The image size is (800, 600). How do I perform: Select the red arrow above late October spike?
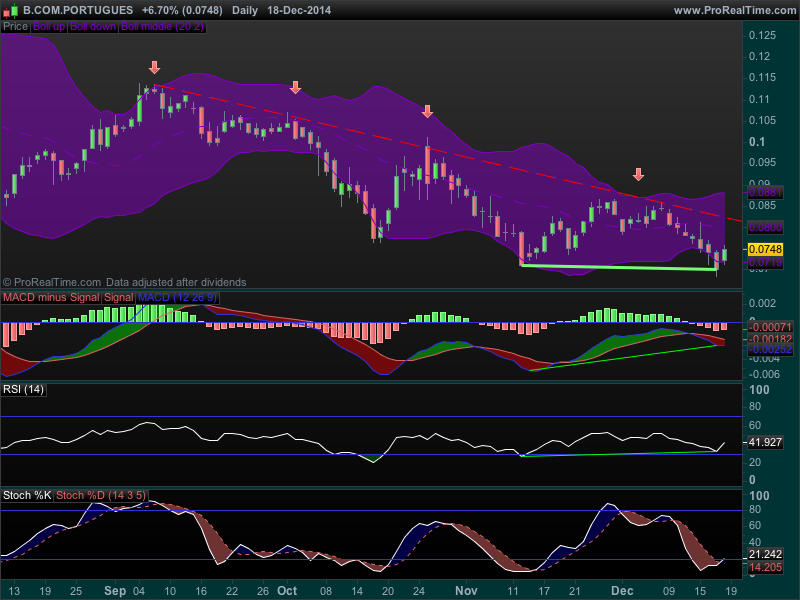pyautogui.click(x=427, y=112)
